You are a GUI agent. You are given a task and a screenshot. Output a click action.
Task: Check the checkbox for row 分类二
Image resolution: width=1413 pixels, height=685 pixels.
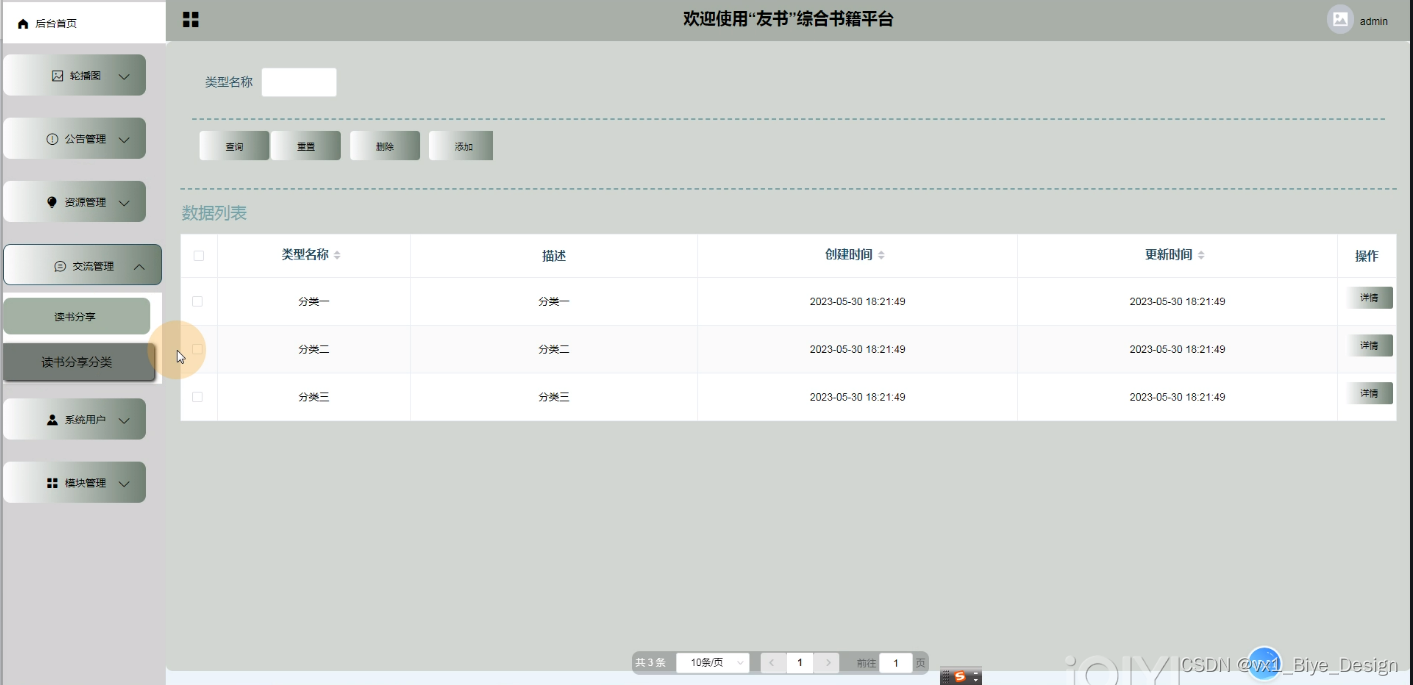197,349
